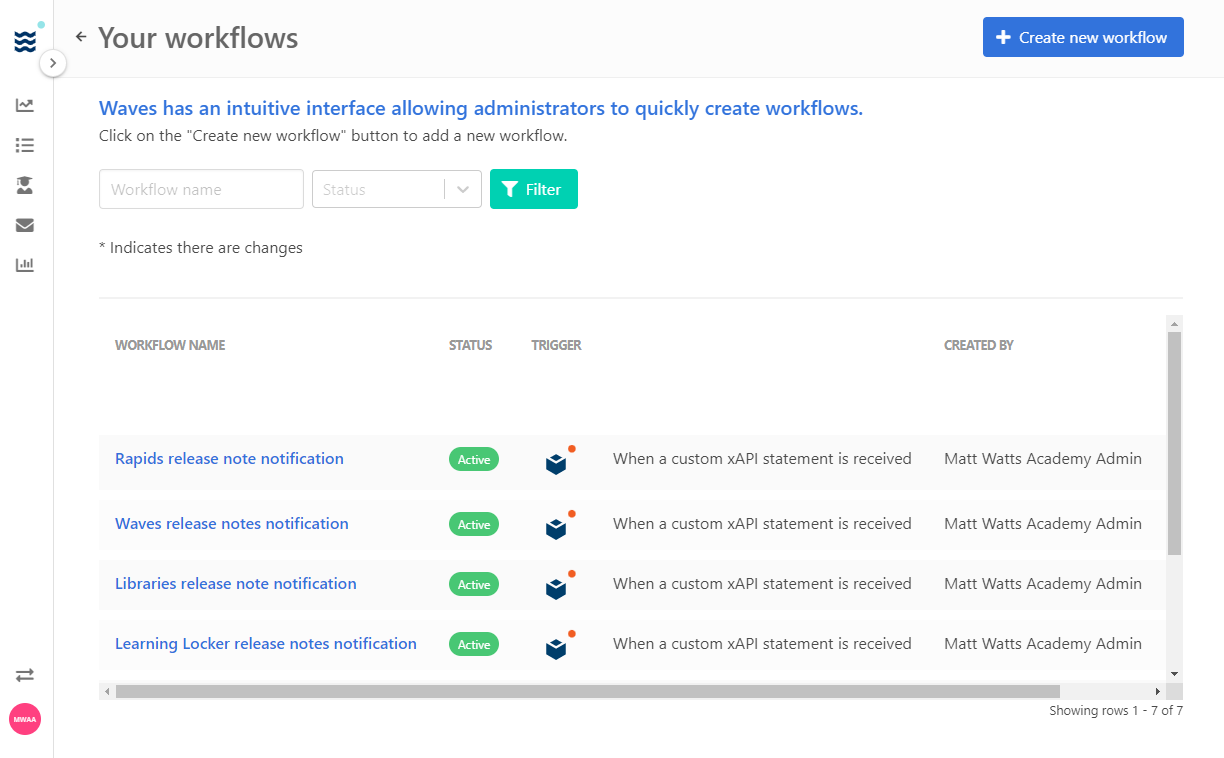The width and height of the screenshot is (1224, 758).
Task: Open the Status dropdown
Action: pyautogui.click(x=397, y=189)
